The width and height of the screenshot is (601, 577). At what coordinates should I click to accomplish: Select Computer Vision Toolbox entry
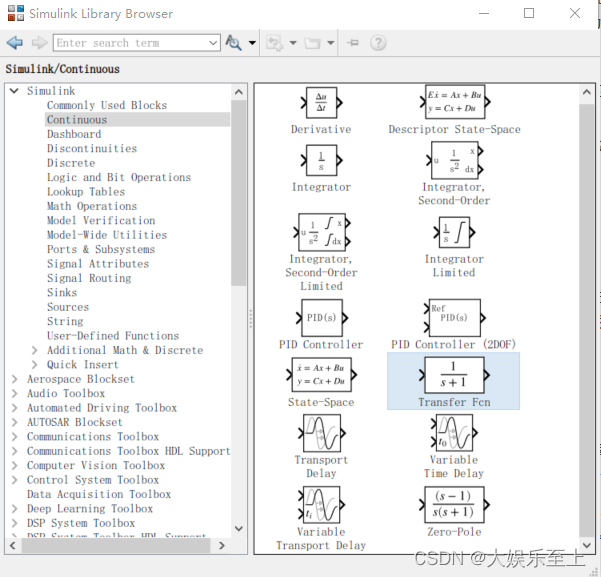pos(96,465)
